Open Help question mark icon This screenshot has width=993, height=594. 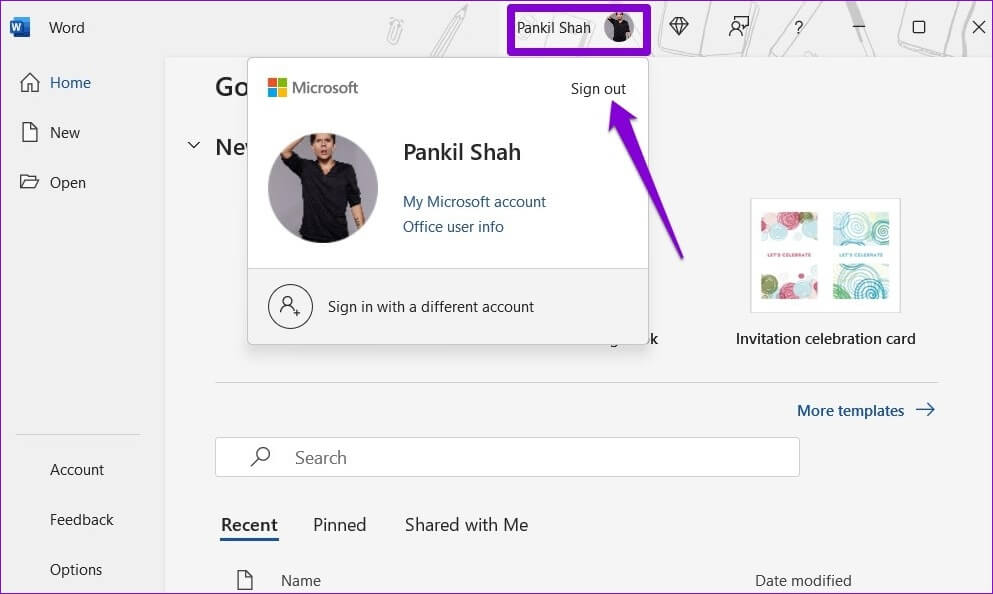coord(798,27)
